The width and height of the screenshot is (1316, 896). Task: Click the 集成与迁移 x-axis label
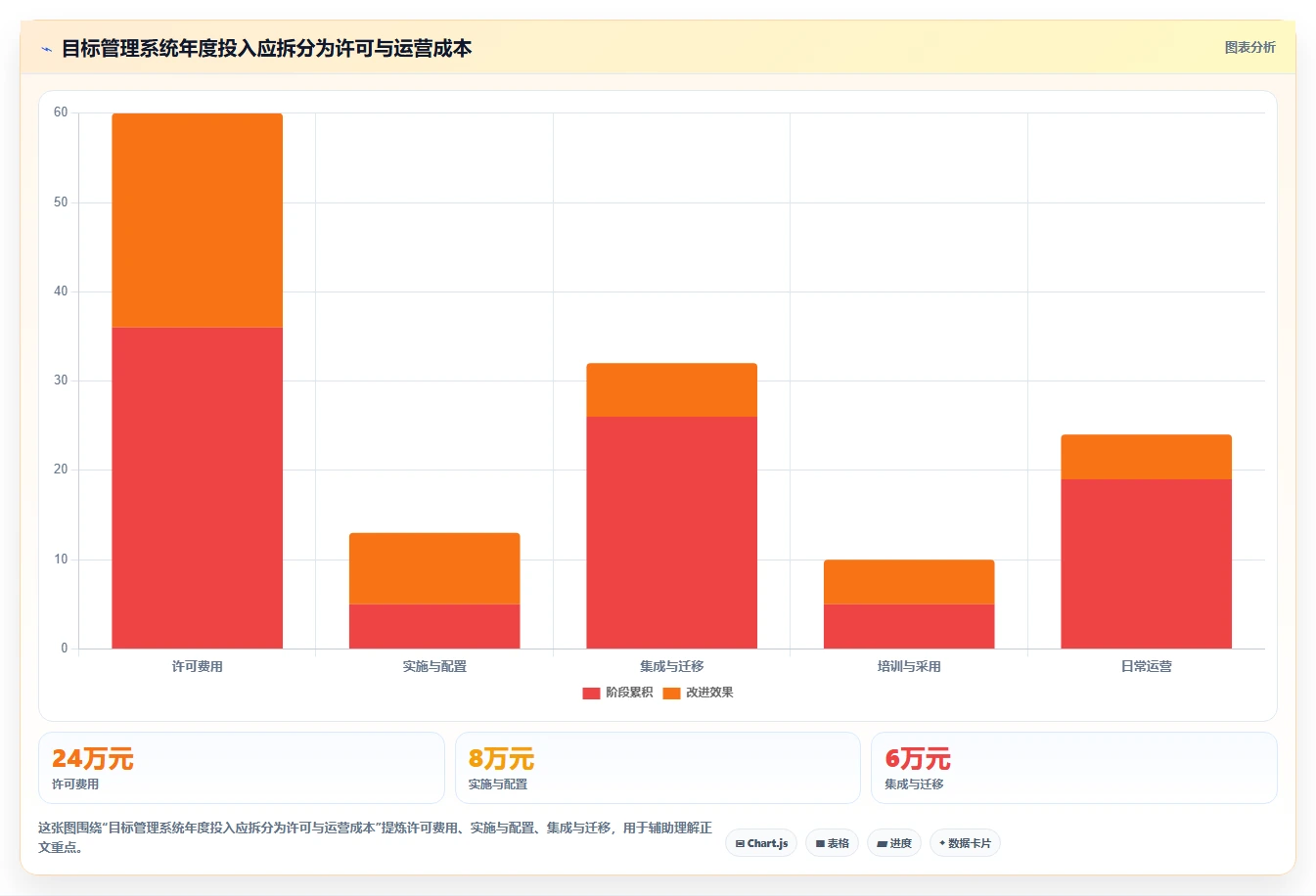point(671,666)
